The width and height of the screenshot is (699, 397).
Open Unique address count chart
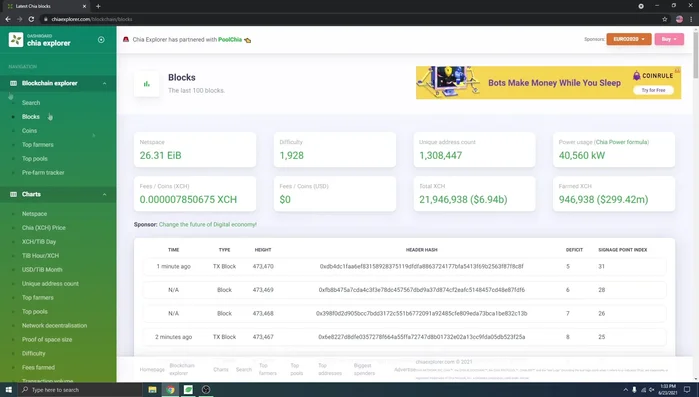[50, 283]
